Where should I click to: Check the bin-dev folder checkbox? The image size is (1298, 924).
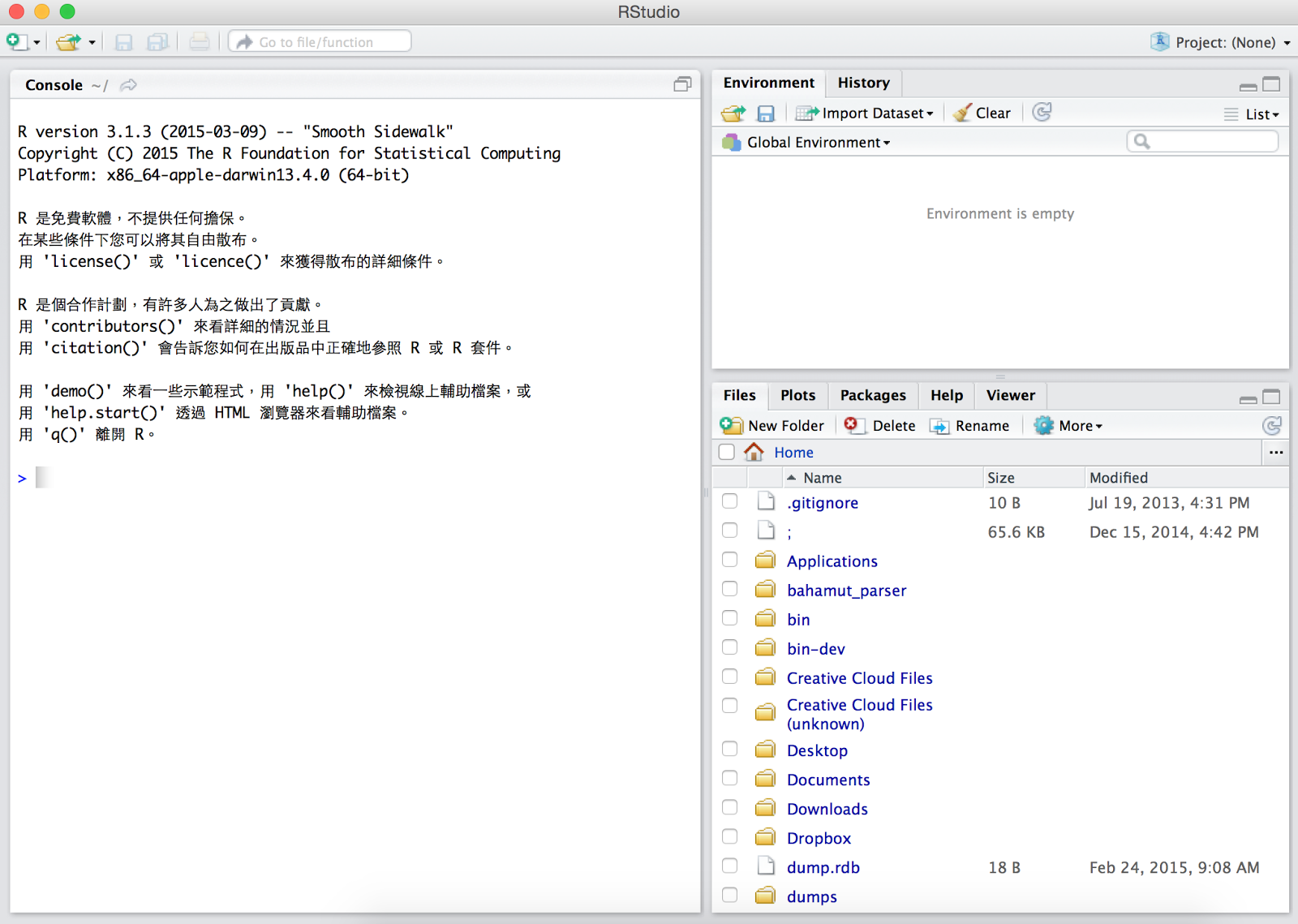tap(730, 647)
